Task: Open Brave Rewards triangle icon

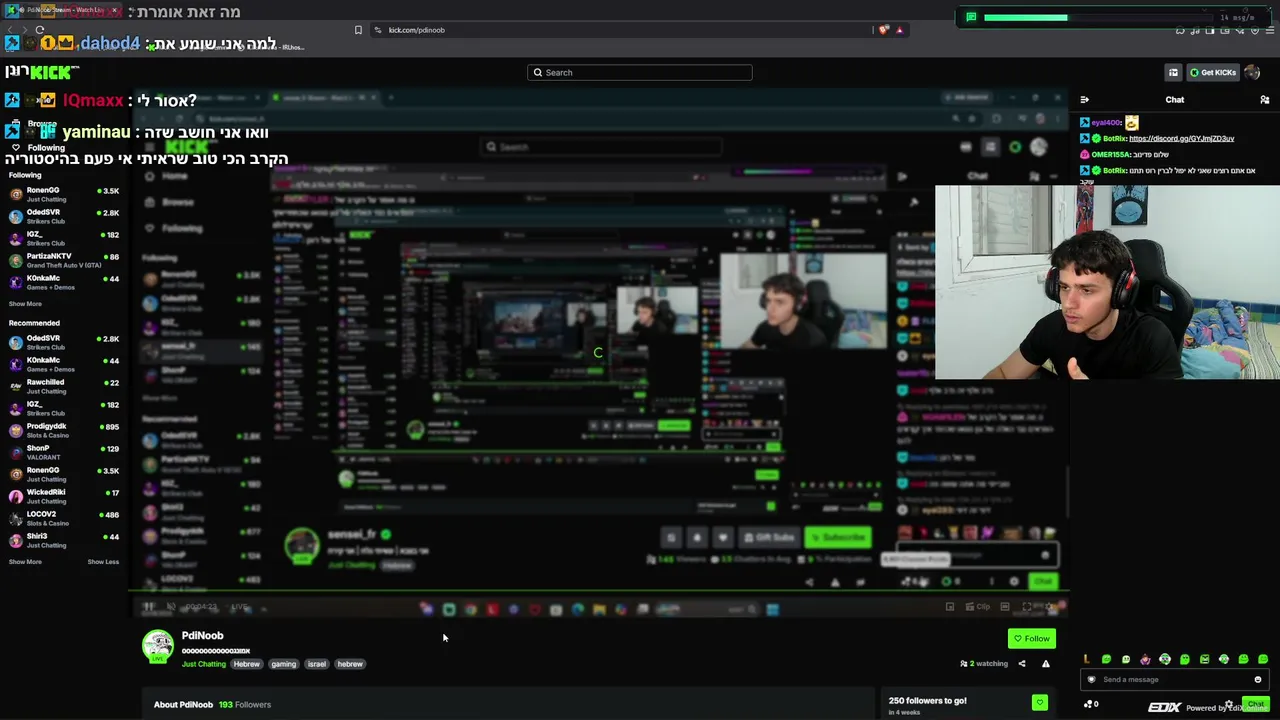Action: point(899,30)
